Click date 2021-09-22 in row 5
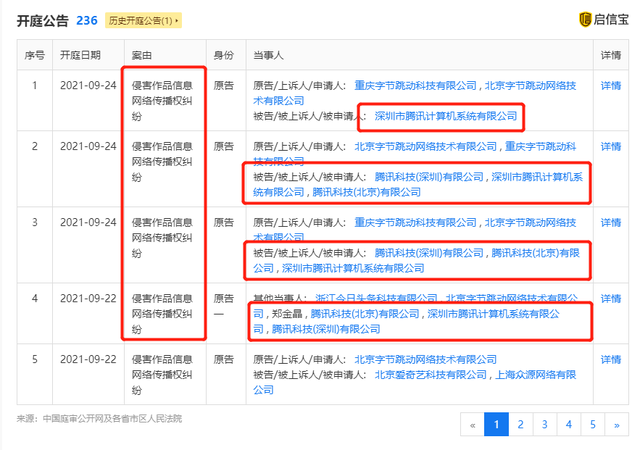Viewport: 640px width, 450px height. pyautogui.click(x=88, y=359)
